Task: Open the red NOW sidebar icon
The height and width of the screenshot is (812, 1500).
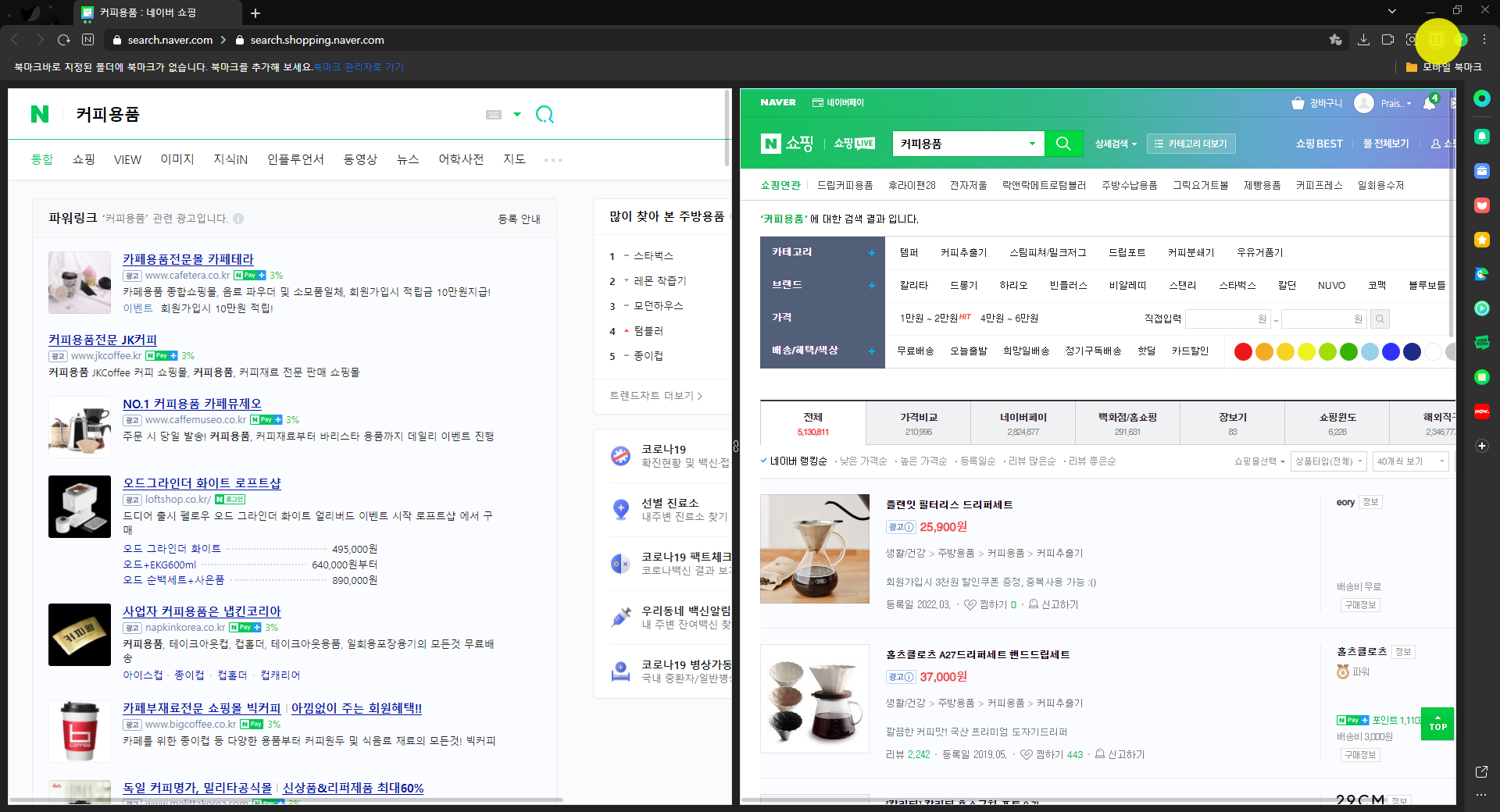Action: click(x=1482, y=411)
